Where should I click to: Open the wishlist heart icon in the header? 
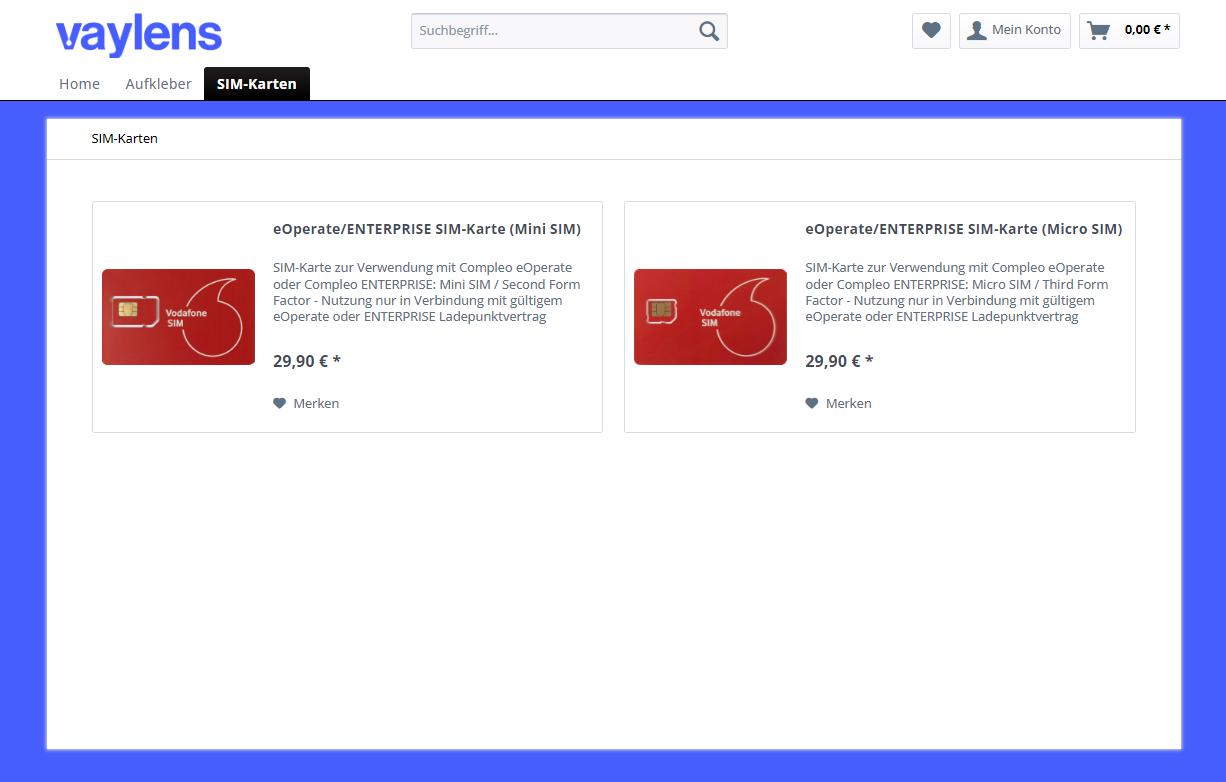[931, 30]
